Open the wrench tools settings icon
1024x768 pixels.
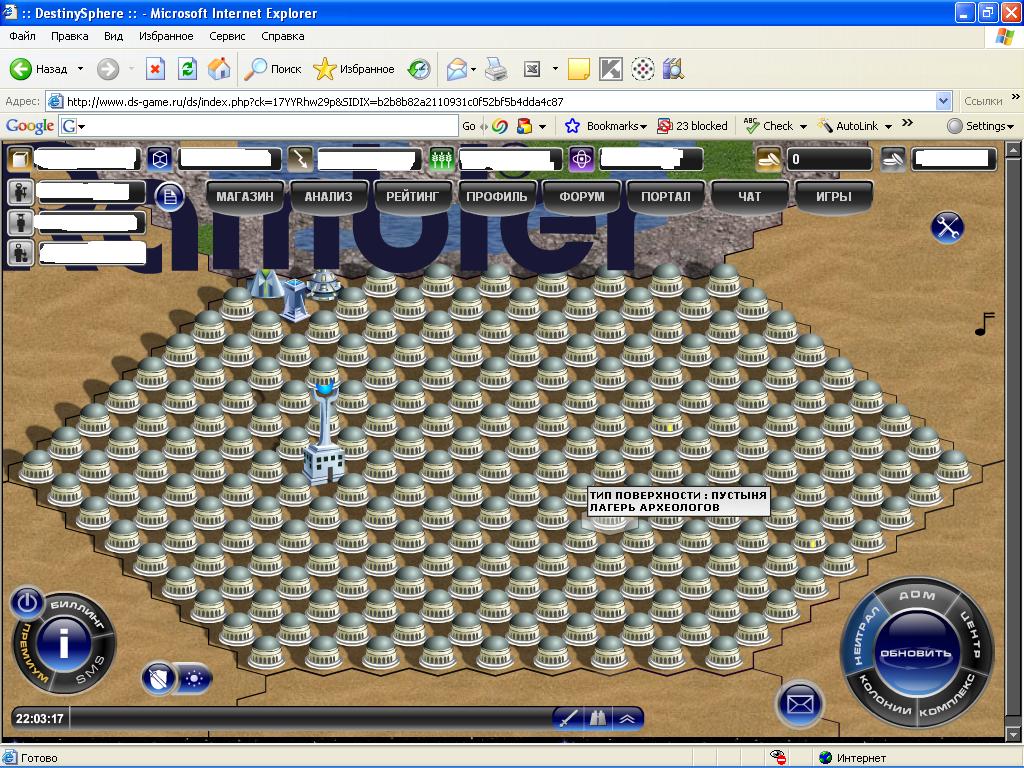point(946,227)
